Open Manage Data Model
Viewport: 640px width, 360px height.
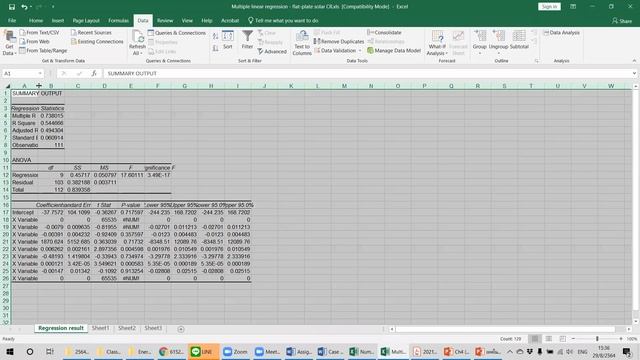[394, 50]
